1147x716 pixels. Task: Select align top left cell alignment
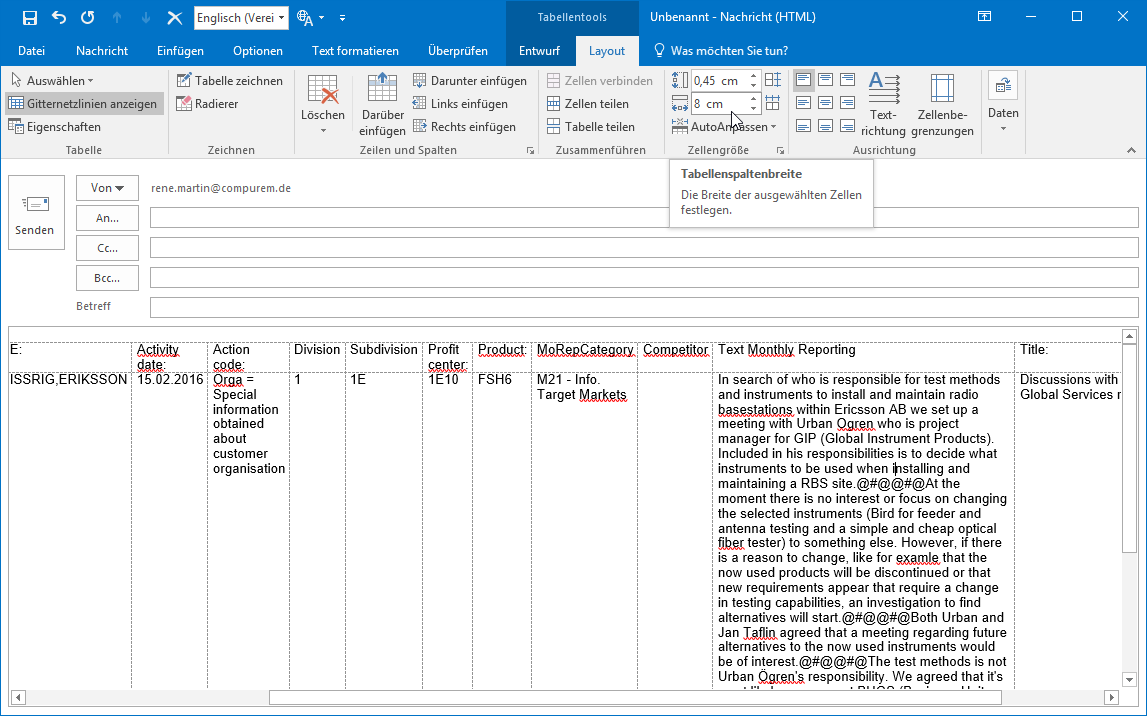click(804, 80)
